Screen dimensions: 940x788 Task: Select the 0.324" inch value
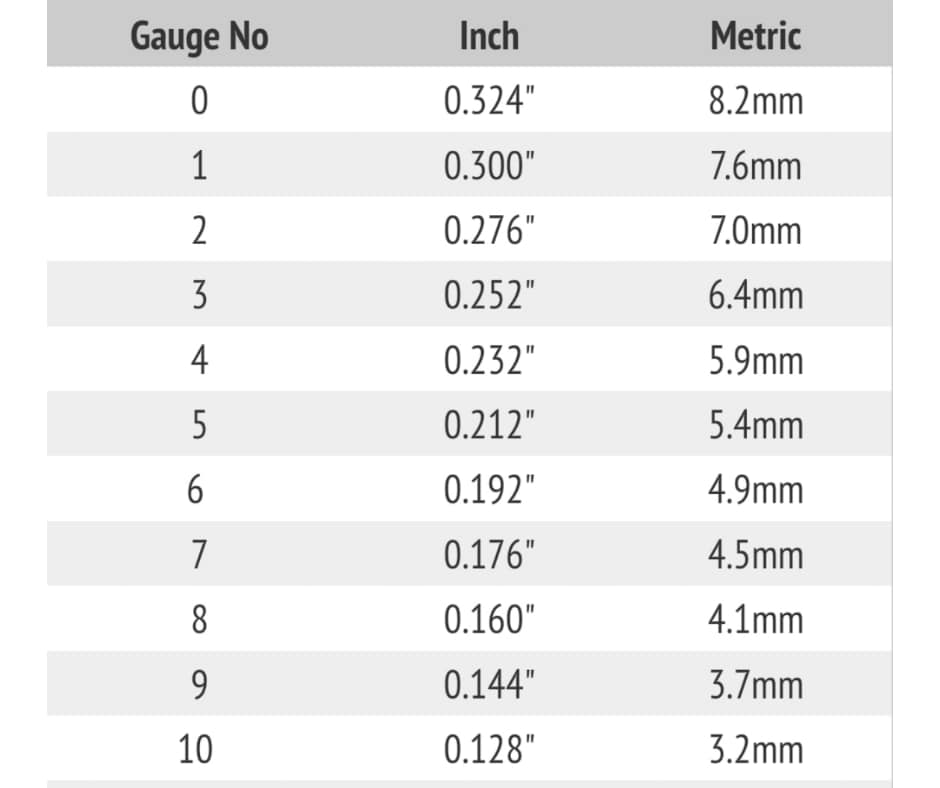tap(489, 100)
